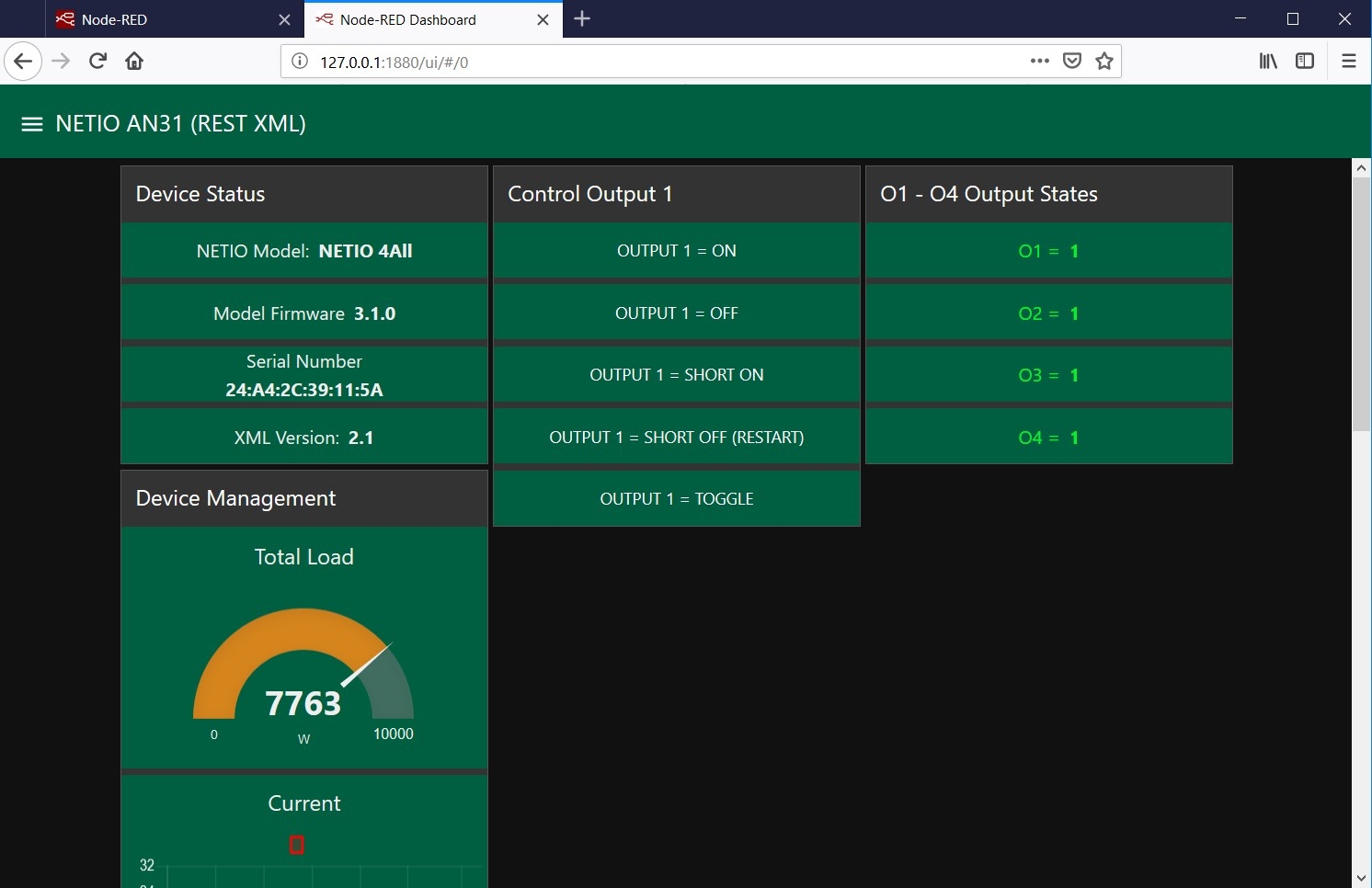
Task: Turn Output 1 OFF
Action: tap(677, 313)
